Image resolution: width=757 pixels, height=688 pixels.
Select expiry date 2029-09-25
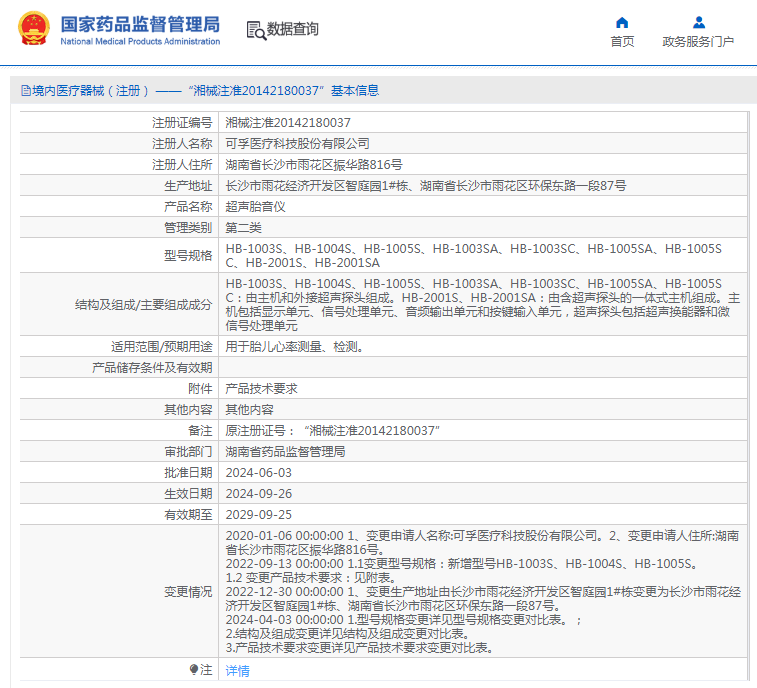coord(259,515)
